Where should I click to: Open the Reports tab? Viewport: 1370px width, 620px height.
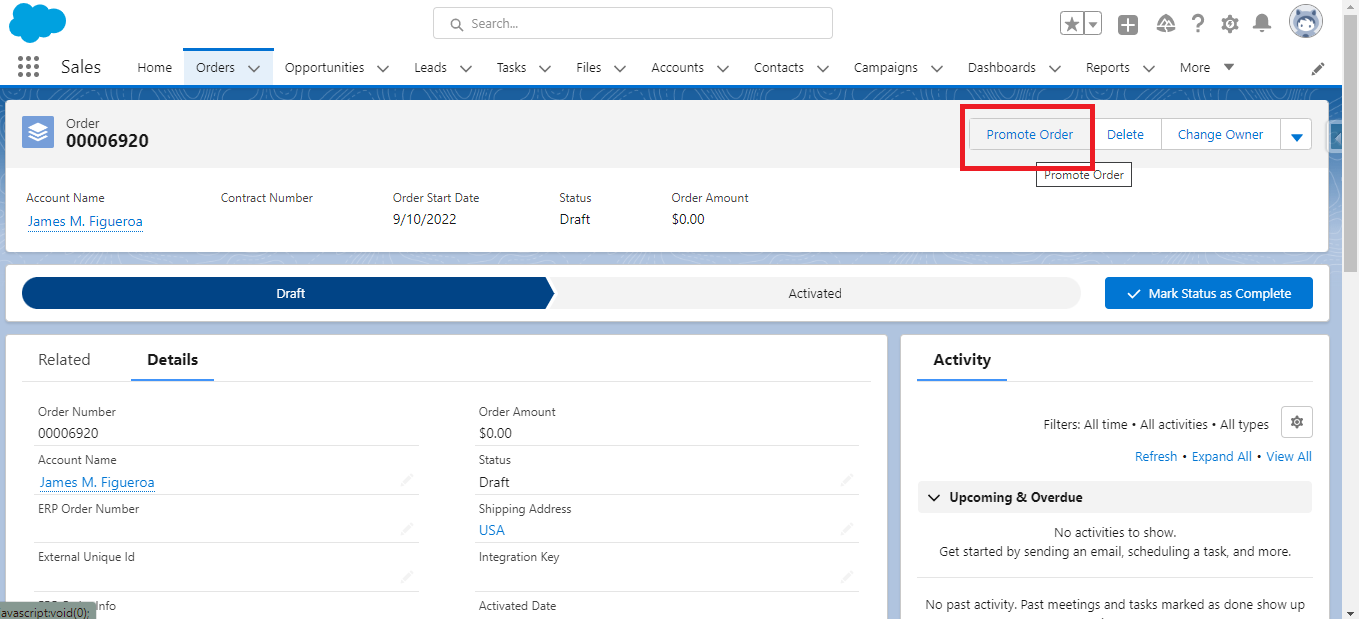pyautogui.click(x=1108, y=67)
